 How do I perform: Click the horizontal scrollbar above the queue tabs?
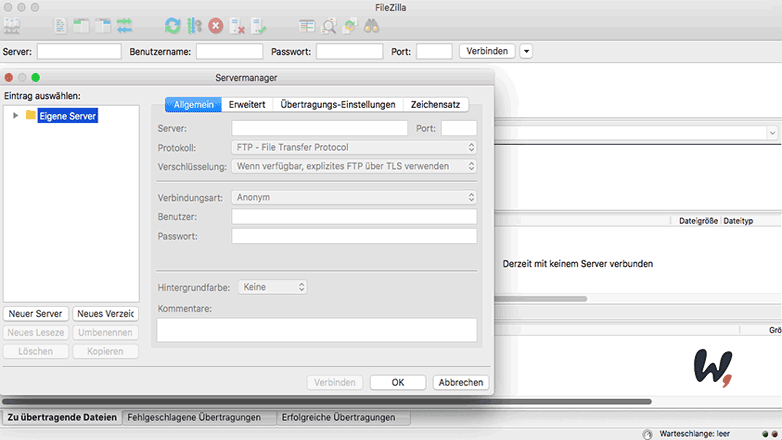[327, 401]
